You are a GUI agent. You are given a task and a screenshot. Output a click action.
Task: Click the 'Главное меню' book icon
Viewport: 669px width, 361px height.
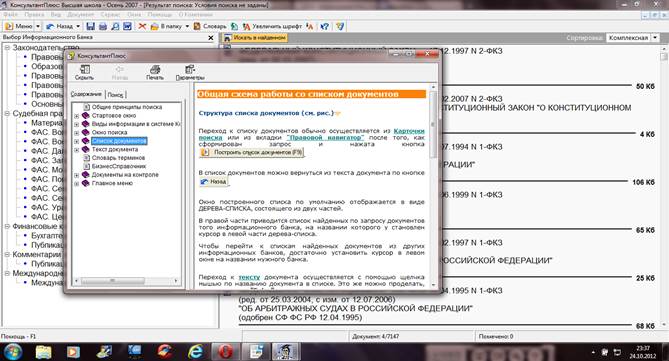85,183
